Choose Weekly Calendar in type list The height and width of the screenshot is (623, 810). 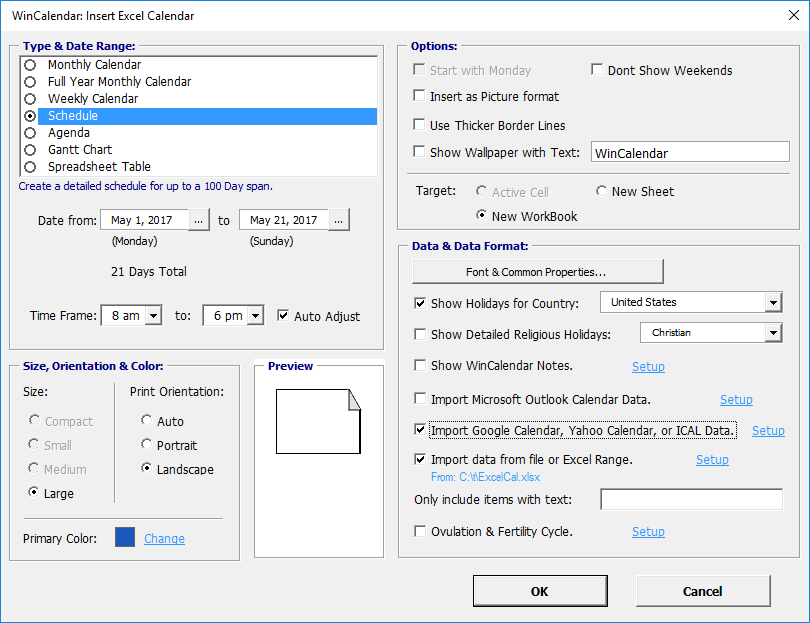(x=30, y=99)
